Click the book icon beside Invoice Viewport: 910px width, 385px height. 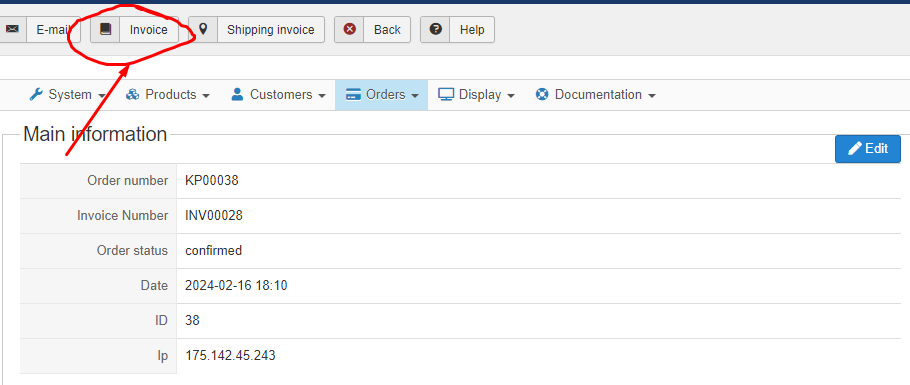click(x=105, y=30)
